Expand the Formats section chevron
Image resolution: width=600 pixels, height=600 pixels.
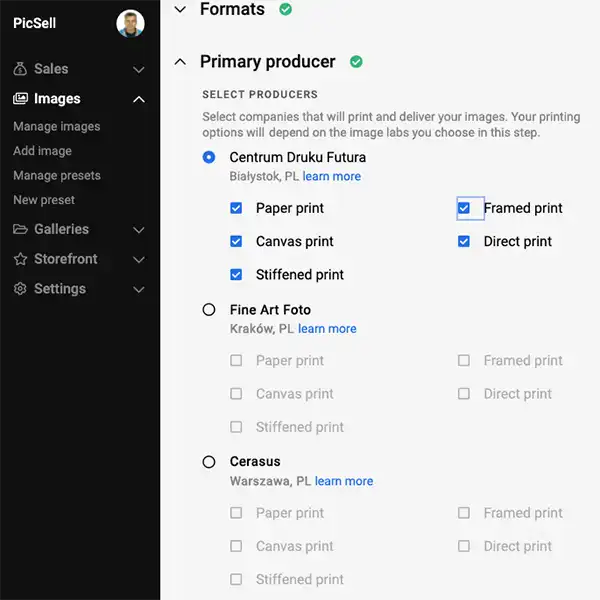point(180,9)
